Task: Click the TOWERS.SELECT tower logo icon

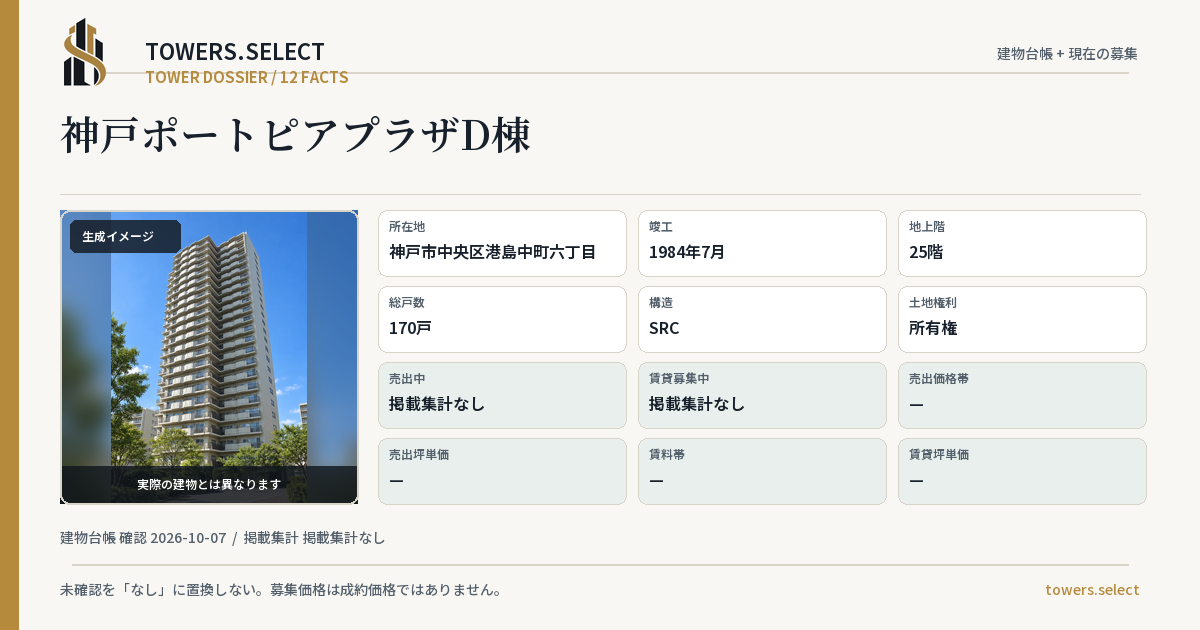Action: [84, 52]
